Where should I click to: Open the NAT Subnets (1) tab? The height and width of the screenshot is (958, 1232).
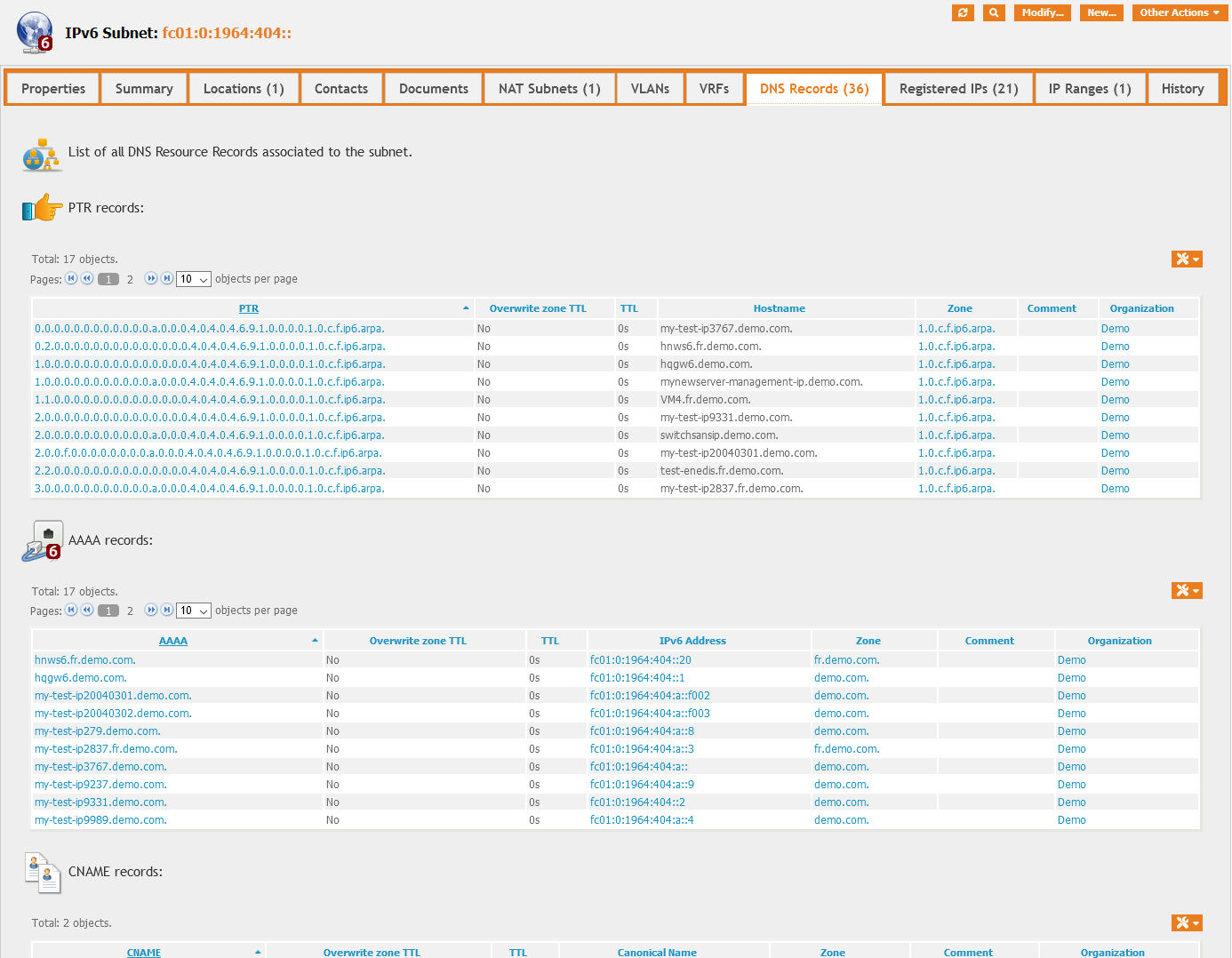pyautogui.click(x=549, y=89)
